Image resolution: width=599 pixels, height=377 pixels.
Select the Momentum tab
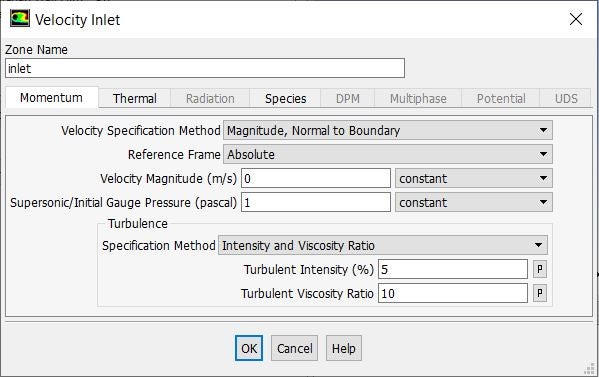pyautogui.click(x=52, y=97)
